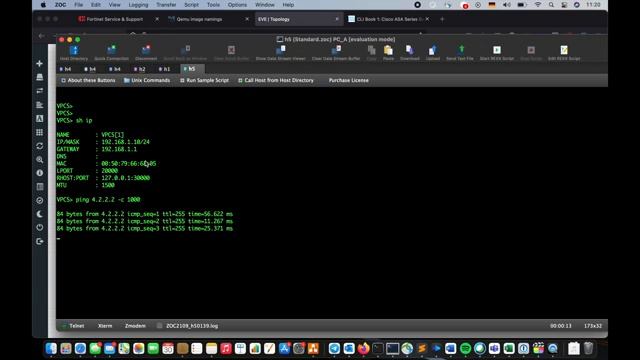Open the Tools menu

click(213, 5)
